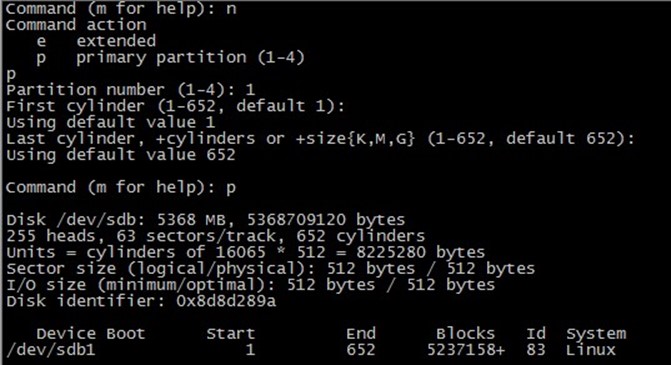
Task: Click the 'Using default value 652' line
Action: 121,155
